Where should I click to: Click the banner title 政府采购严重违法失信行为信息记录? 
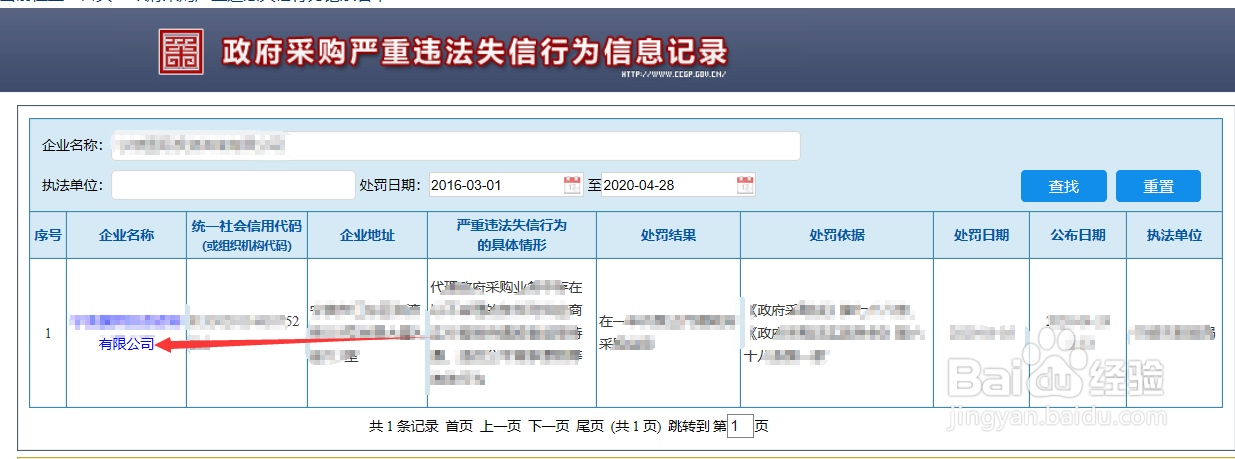[474, 50]
